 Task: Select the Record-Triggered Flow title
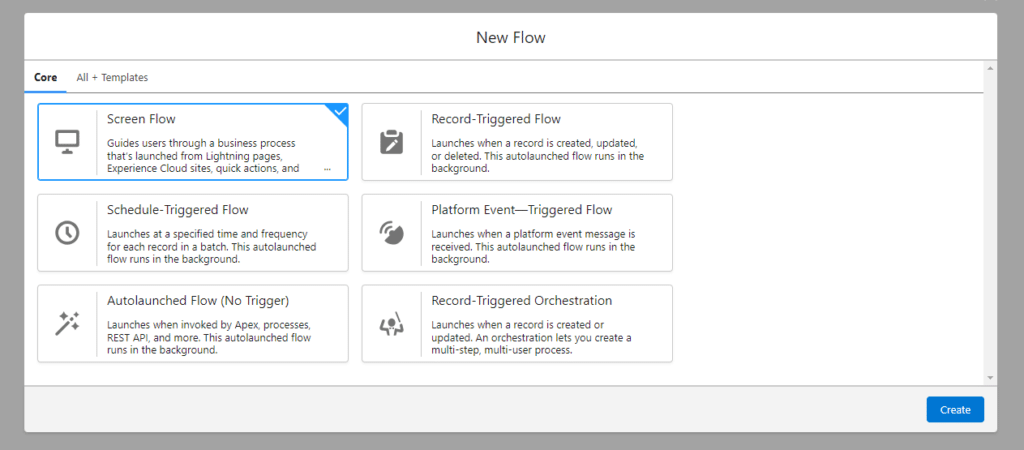[x=496, y=119]
